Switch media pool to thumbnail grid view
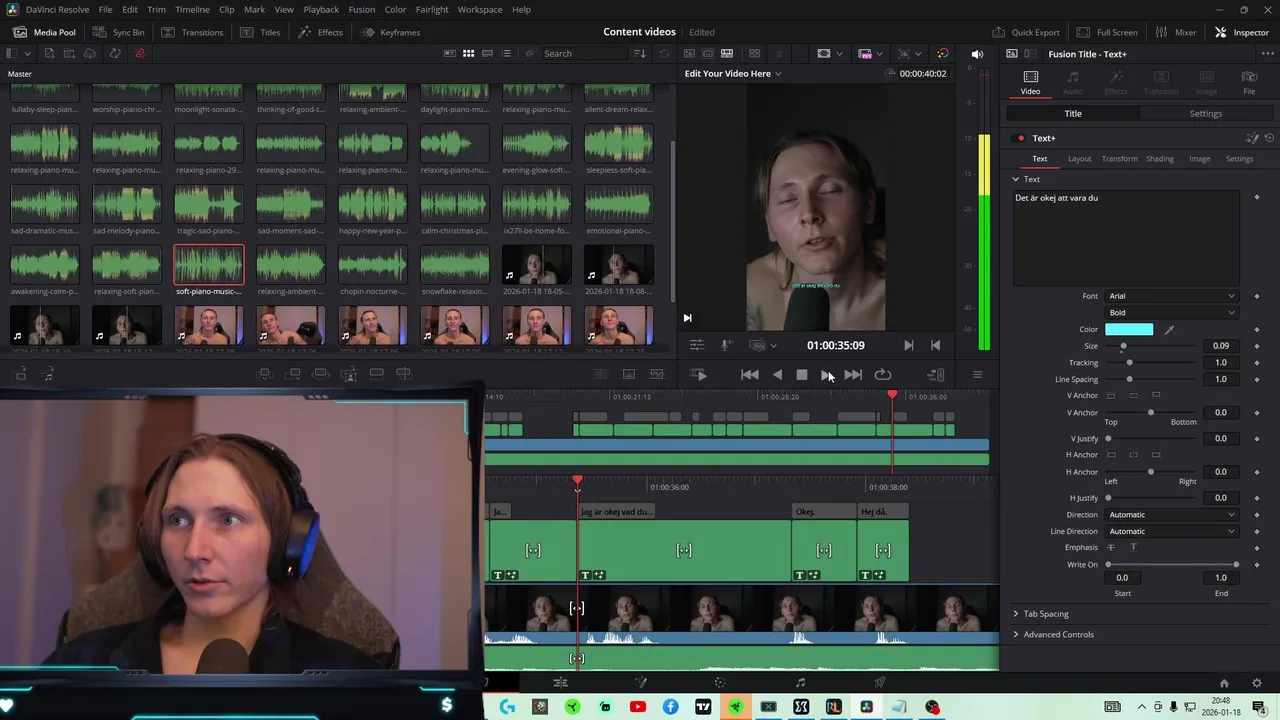Viewport: 1280px width, 720px height. pos(467,53)
